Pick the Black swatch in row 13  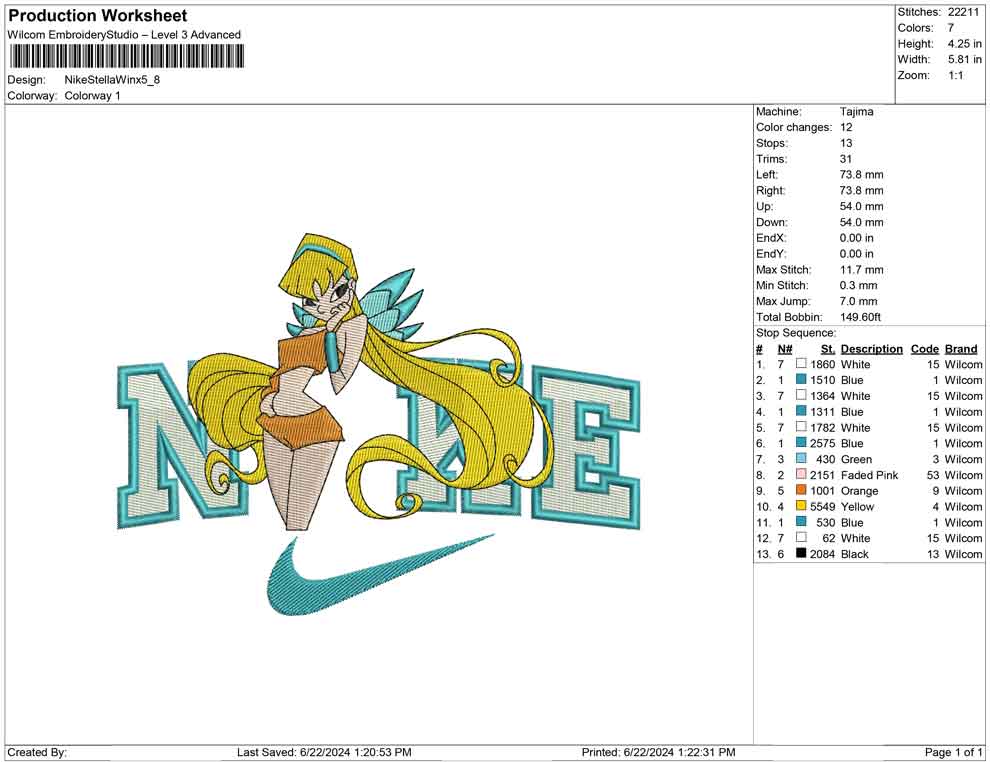tap(801, 553)
